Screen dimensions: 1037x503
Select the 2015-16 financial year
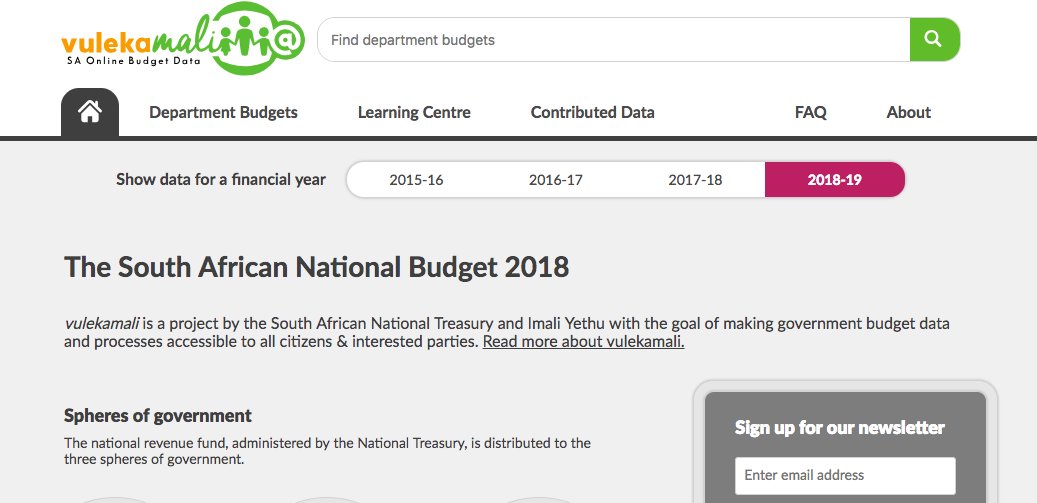pos(416,180)
